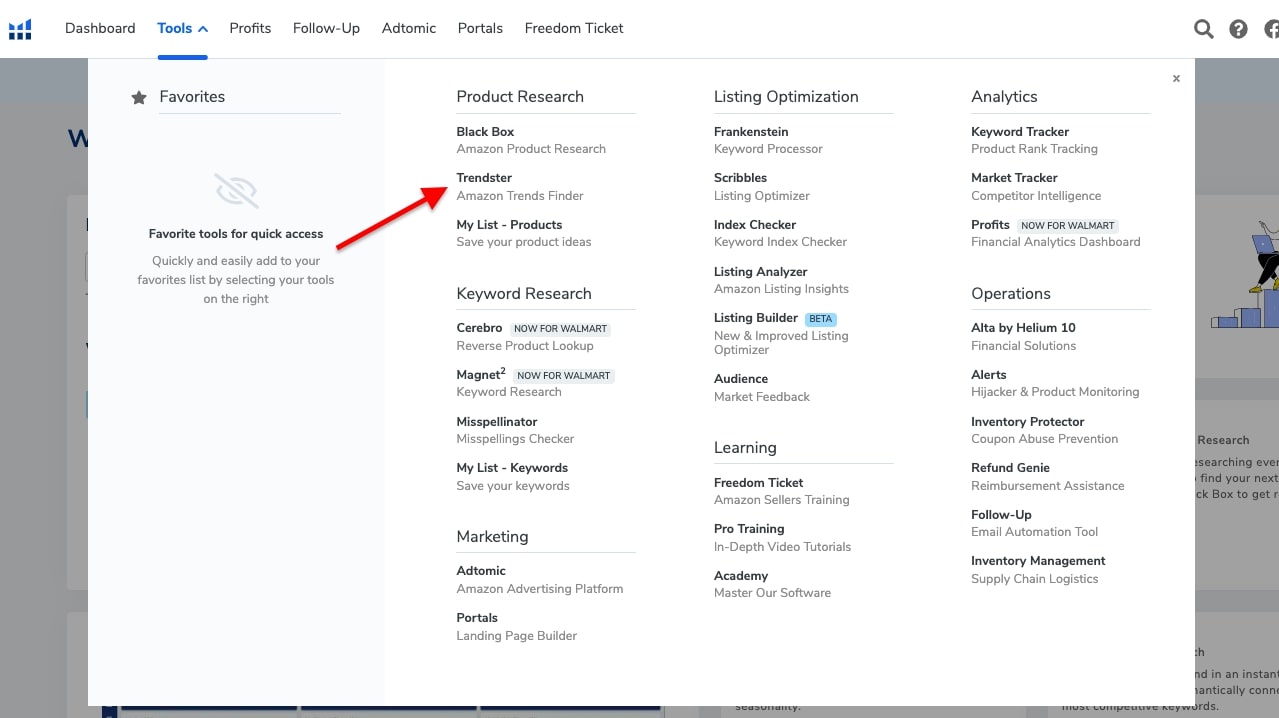The image size is (1279, 718).
Task: Open the search magnifier icon
Action: tap(1204, 29)
